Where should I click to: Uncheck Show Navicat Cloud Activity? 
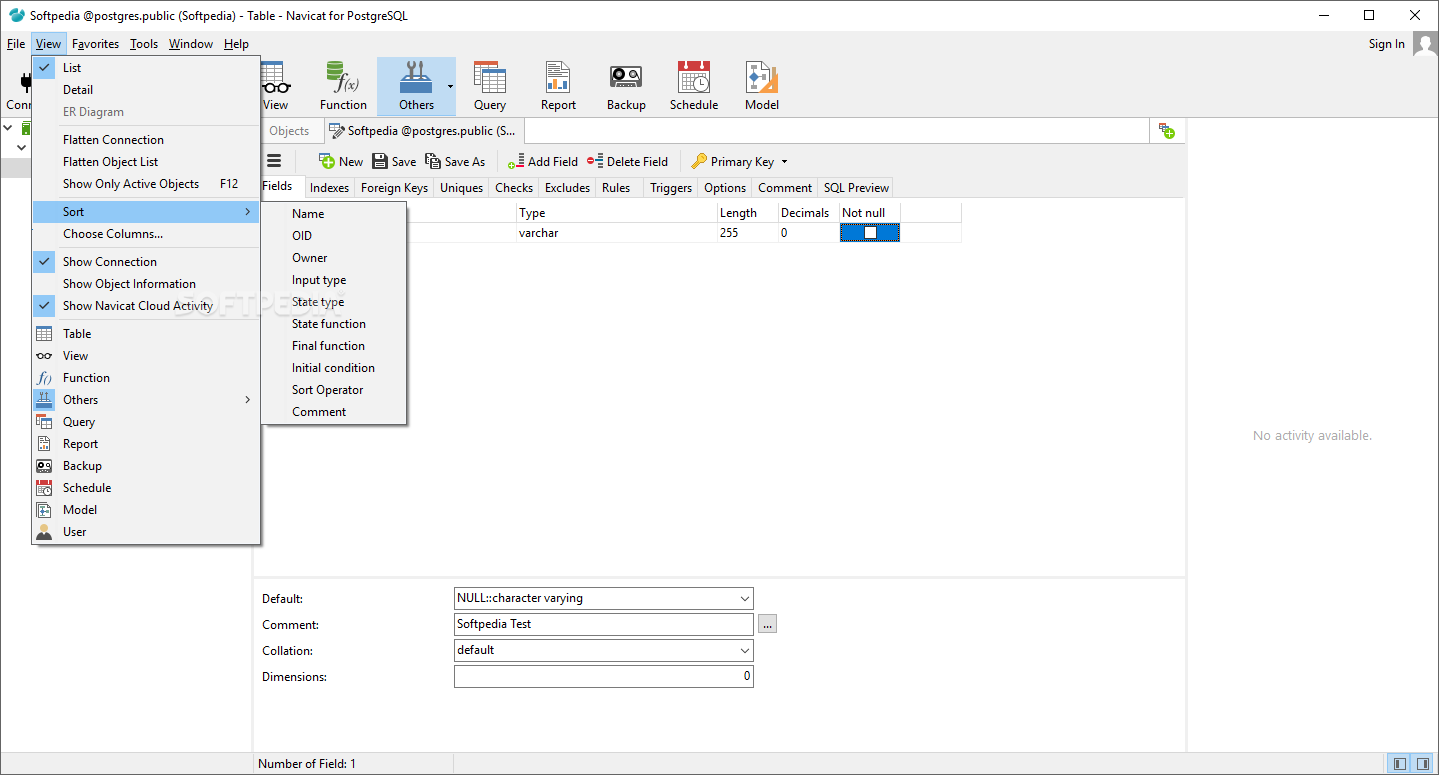click(x=146, y=306)
